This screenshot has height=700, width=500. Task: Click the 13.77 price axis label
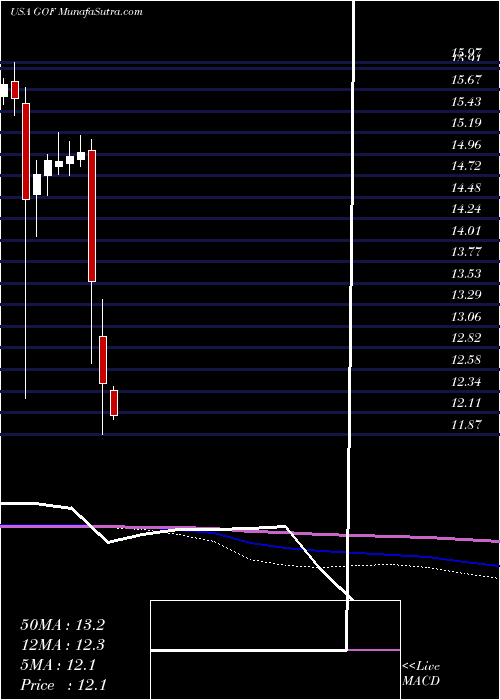467,252
